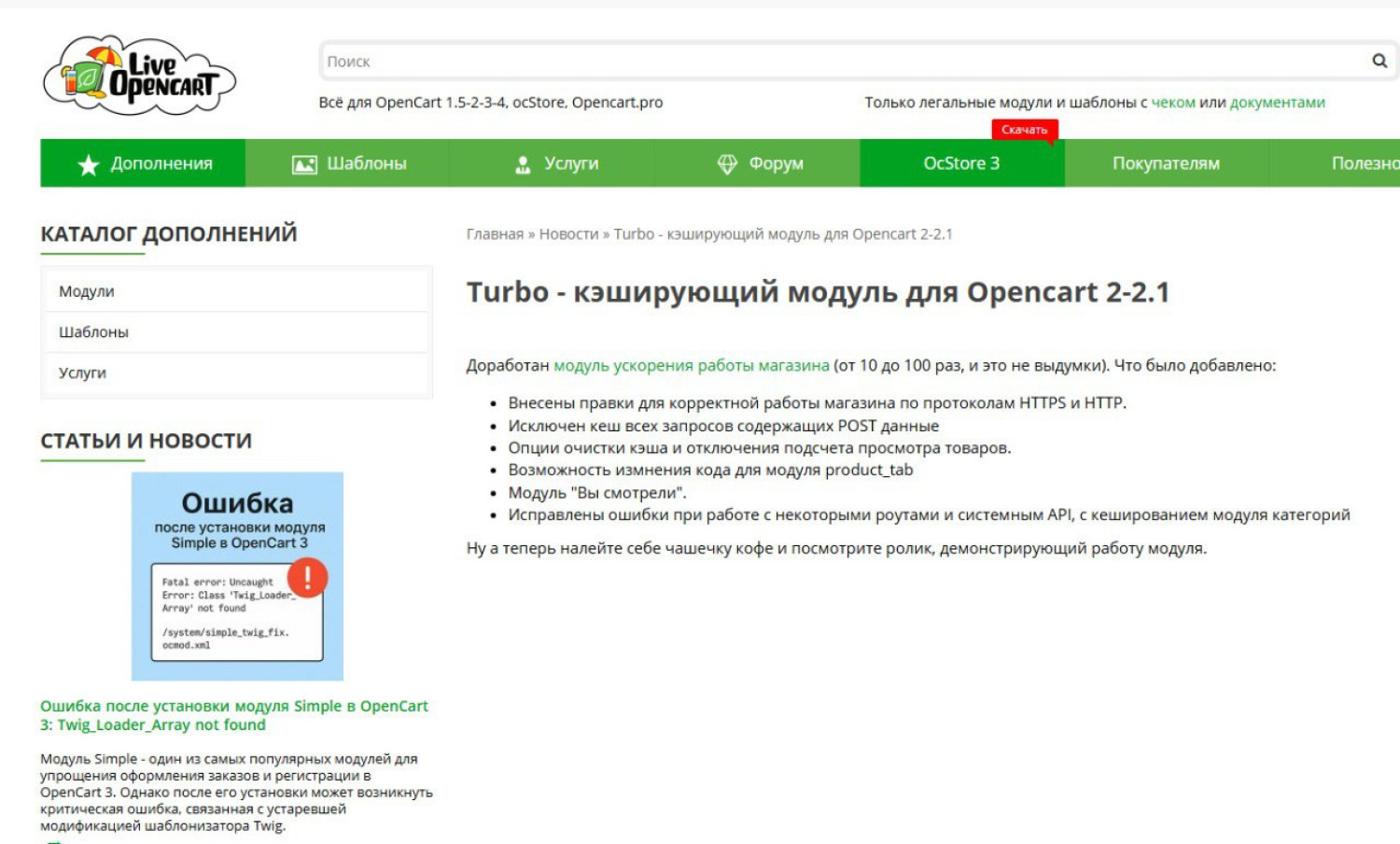Go to Главная in breadcrumbs
This screenshot has width=1400, height=844.
495,234
